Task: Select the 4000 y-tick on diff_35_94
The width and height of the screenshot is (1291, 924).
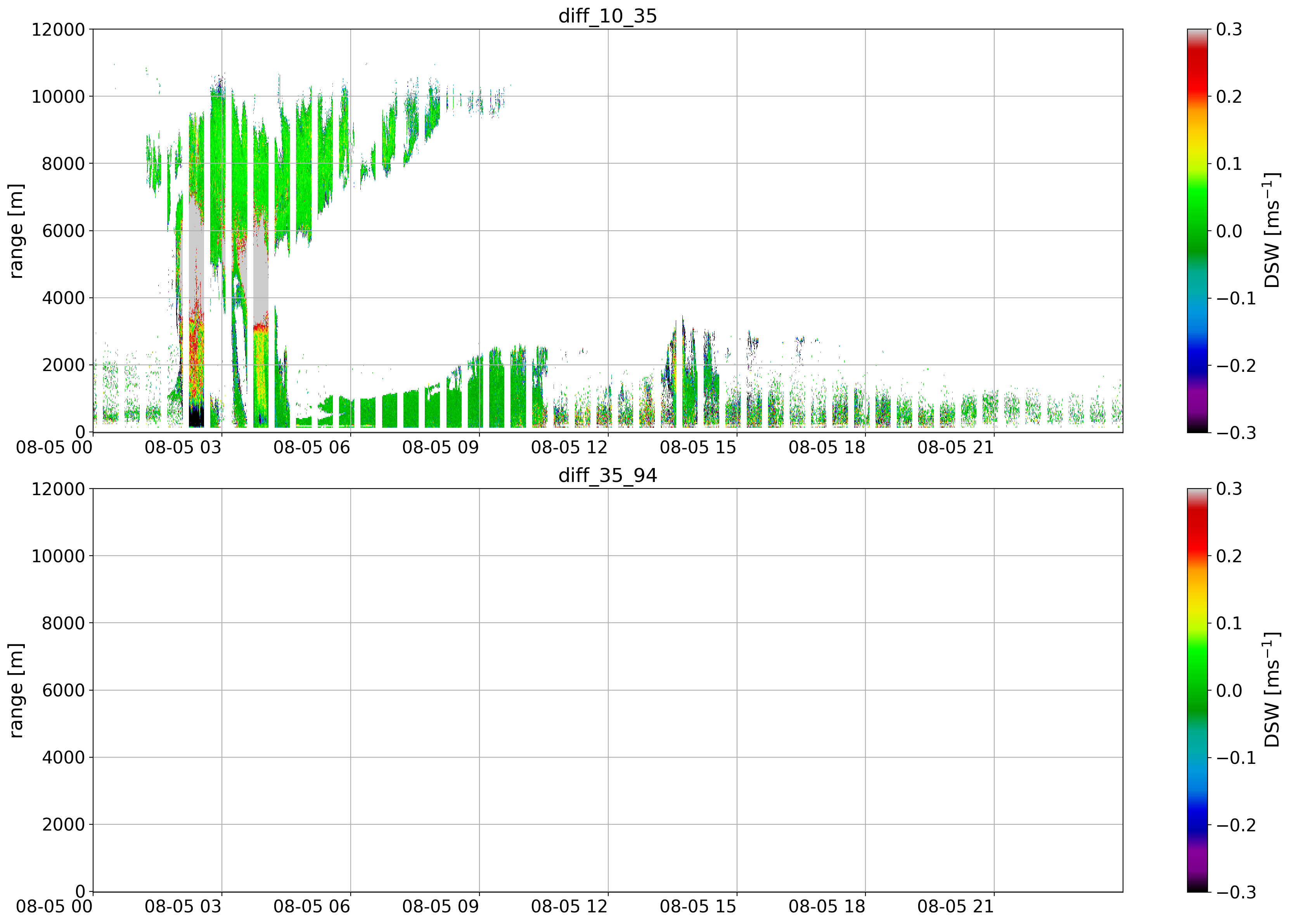Action: 63,757
